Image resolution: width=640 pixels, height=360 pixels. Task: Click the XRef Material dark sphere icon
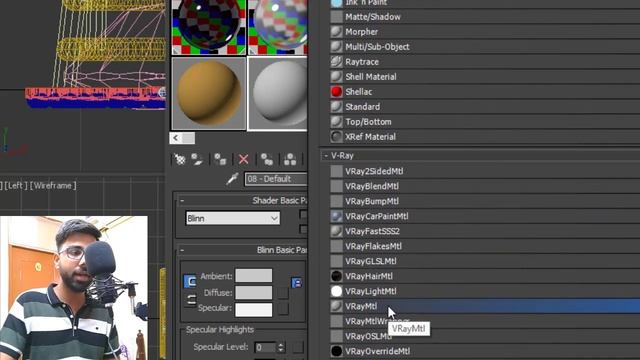(336, 137)
